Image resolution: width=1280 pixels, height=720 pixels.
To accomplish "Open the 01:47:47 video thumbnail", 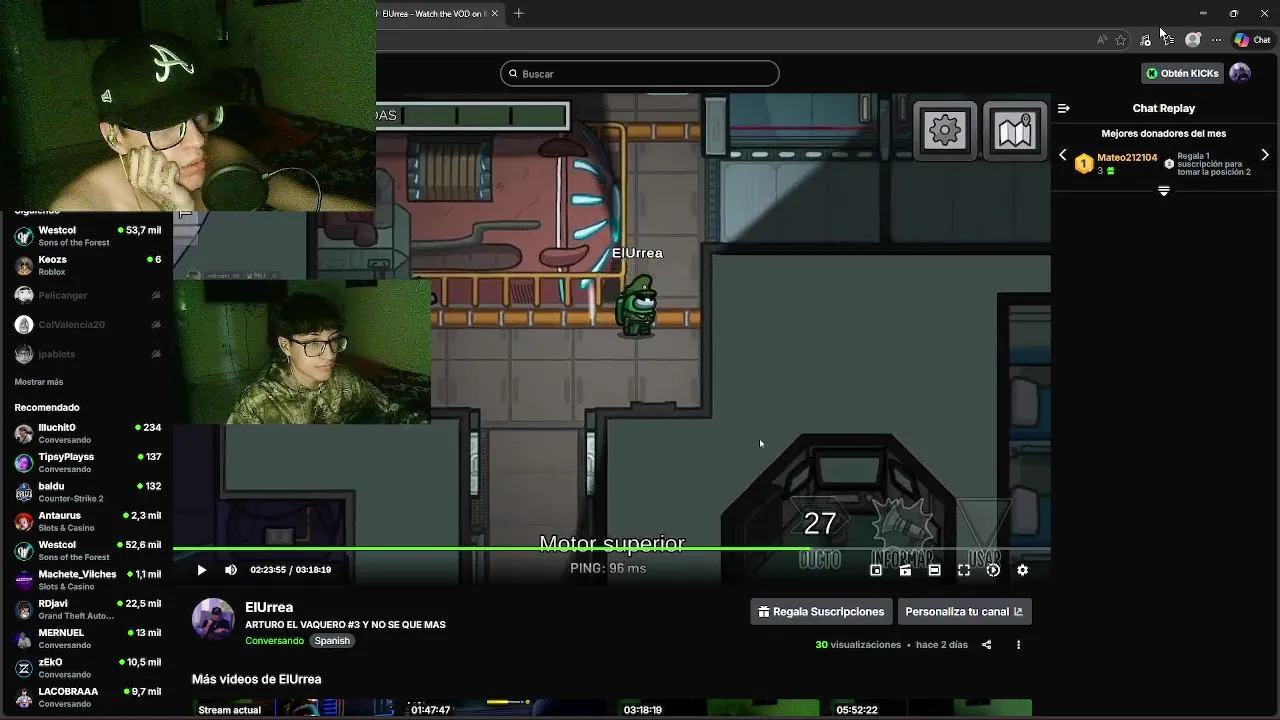I will point(505,709).
